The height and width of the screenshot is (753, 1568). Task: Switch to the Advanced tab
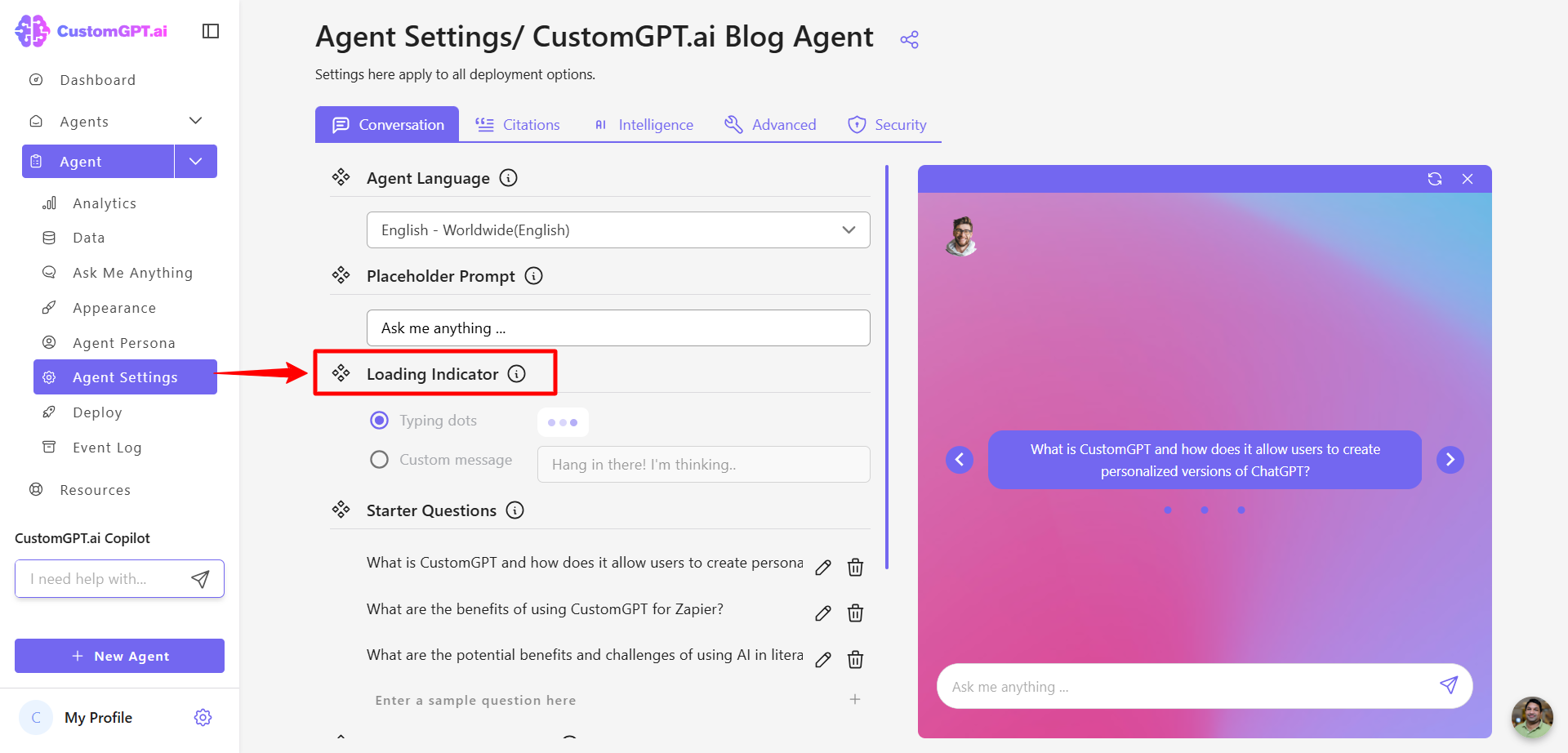tap(770, 125)
